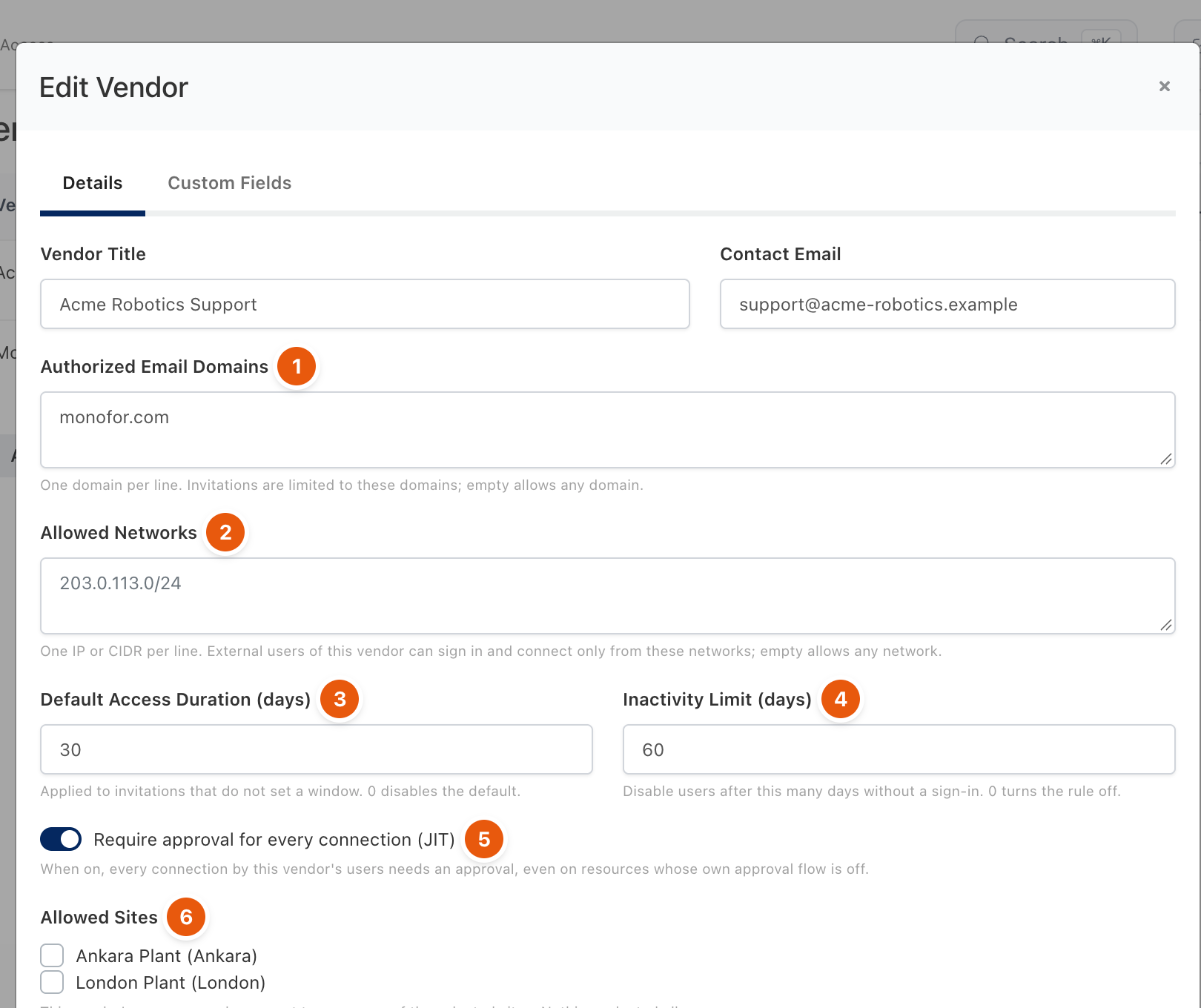
Task: Check the London Plant site checkbox
Action: (x=52, y=981)
